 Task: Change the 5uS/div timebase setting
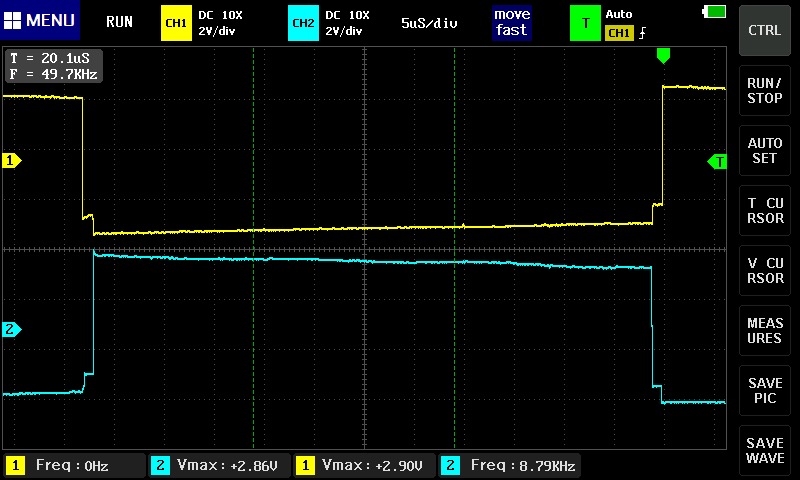click(429, 22)
